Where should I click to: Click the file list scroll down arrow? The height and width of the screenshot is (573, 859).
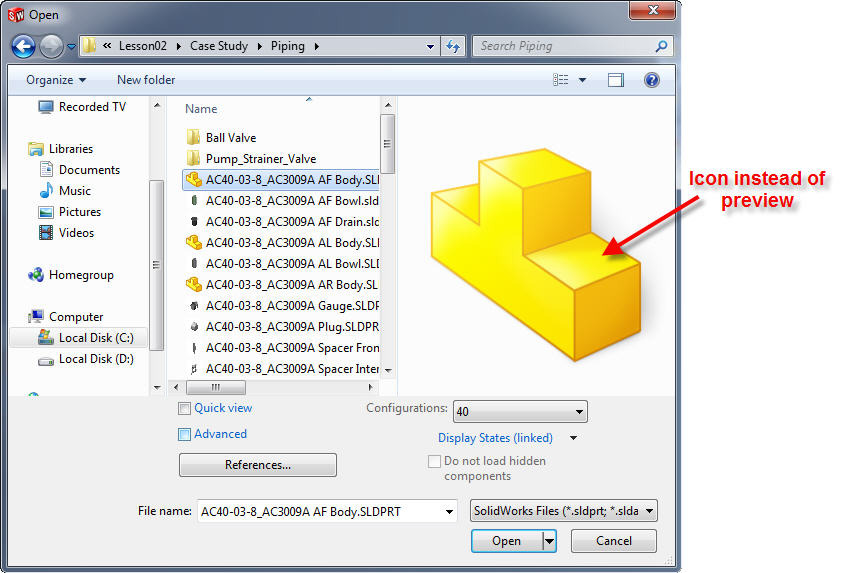point(388,371)
